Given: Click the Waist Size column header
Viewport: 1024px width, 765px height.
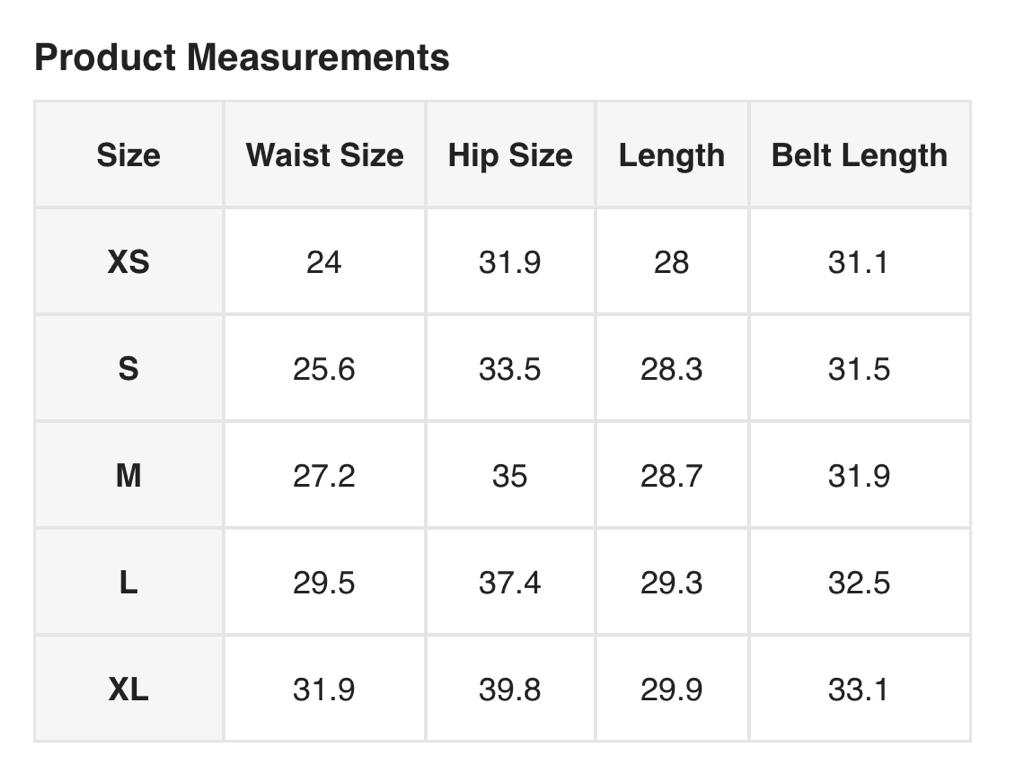Looking at the screenshot, I should pyautogui.click(x=324, y=155).
